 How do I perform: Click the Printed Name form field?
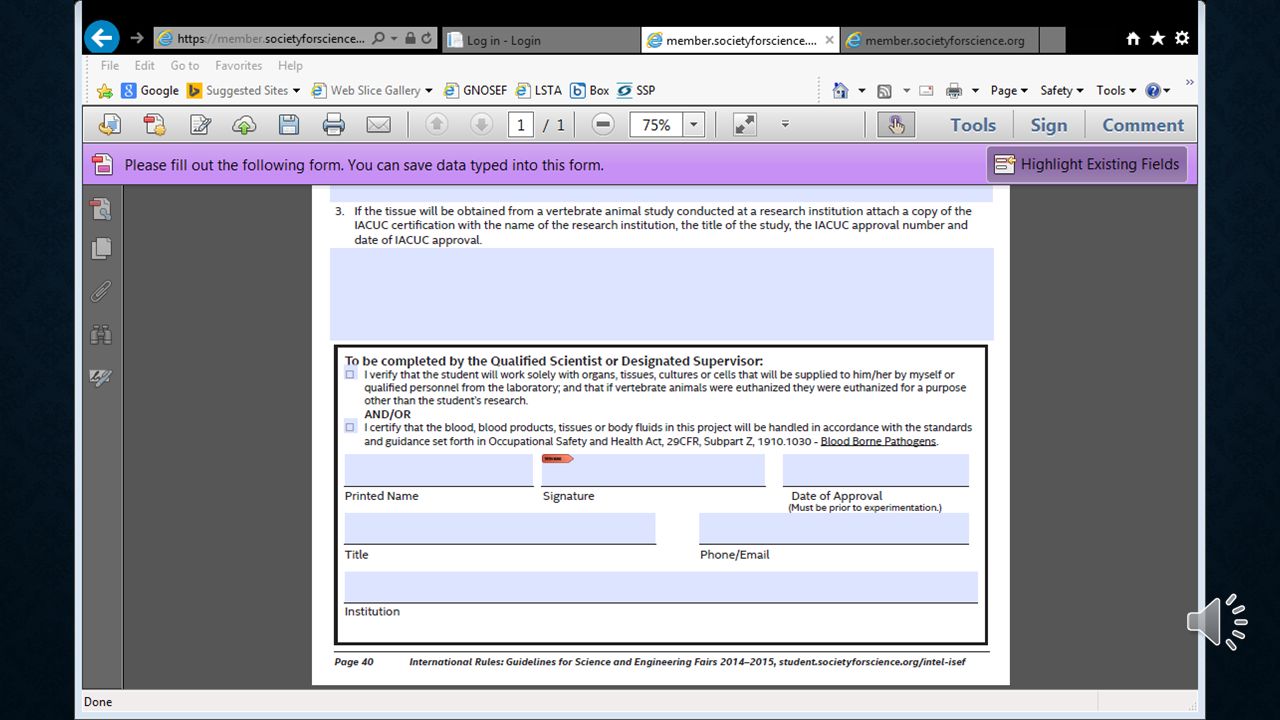439,470
